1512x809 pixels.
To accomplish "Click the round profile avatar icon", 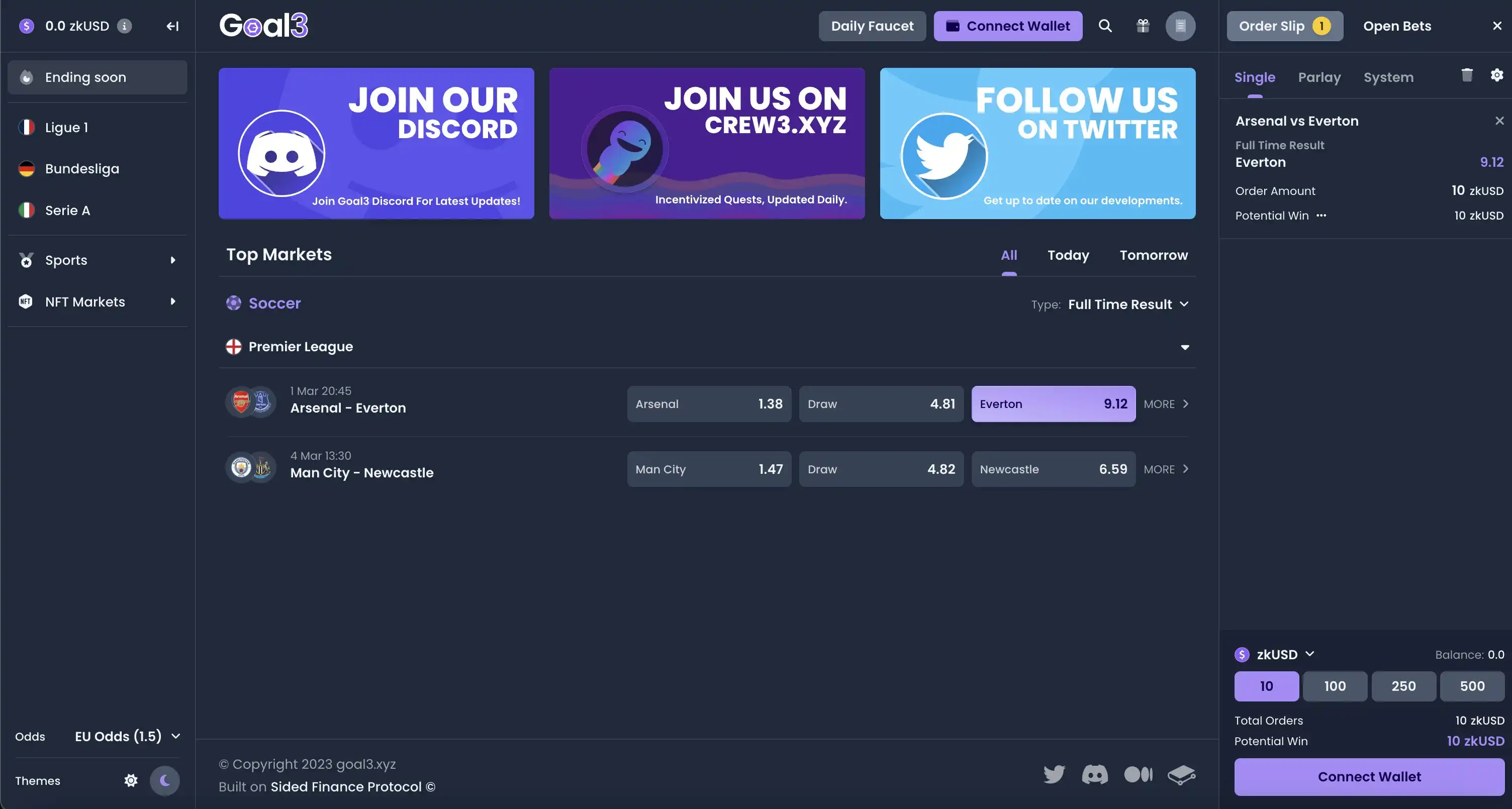I will (x=1180, y=26).
